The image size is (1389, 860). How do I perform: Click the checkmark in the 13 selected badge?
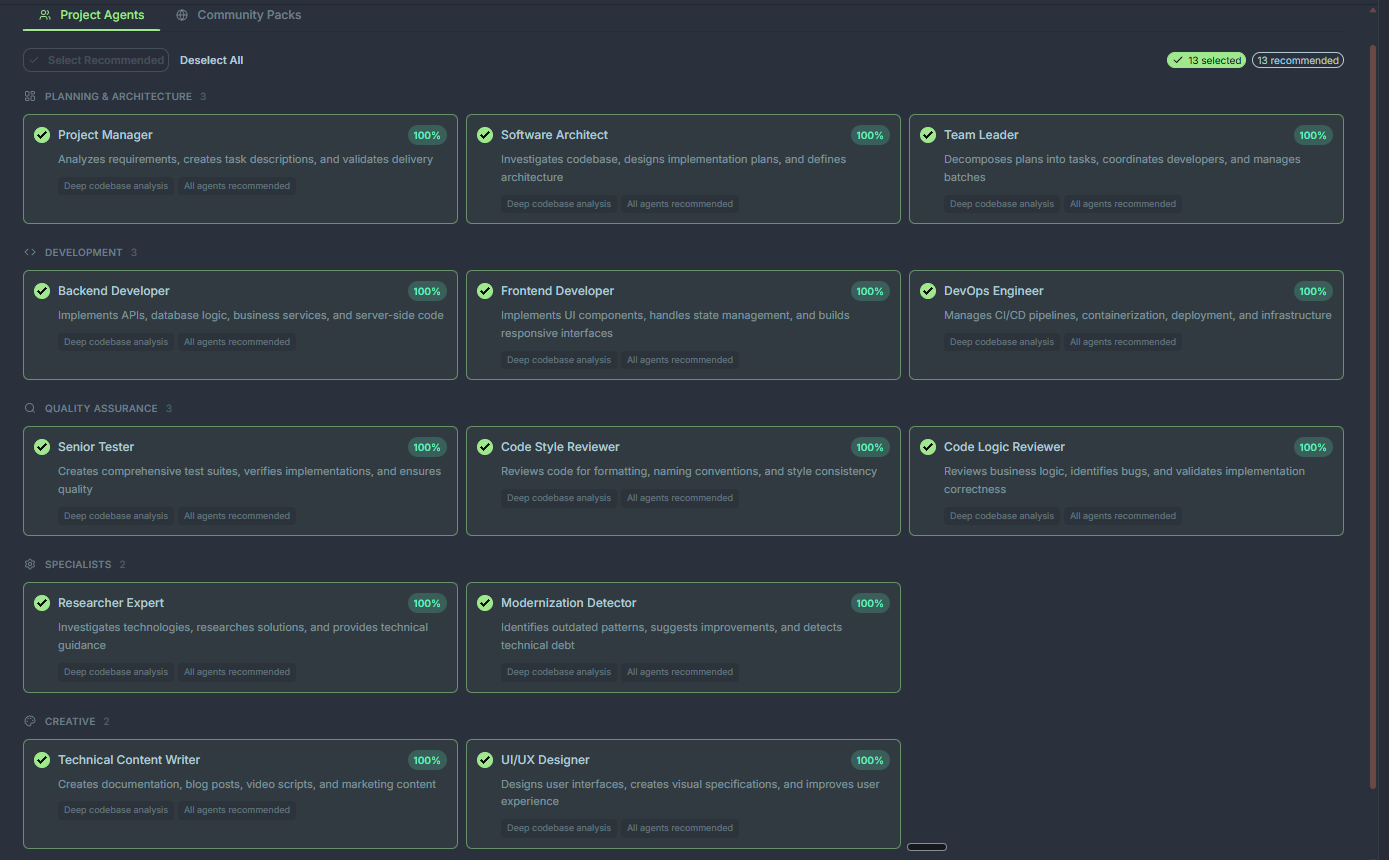1177,60
